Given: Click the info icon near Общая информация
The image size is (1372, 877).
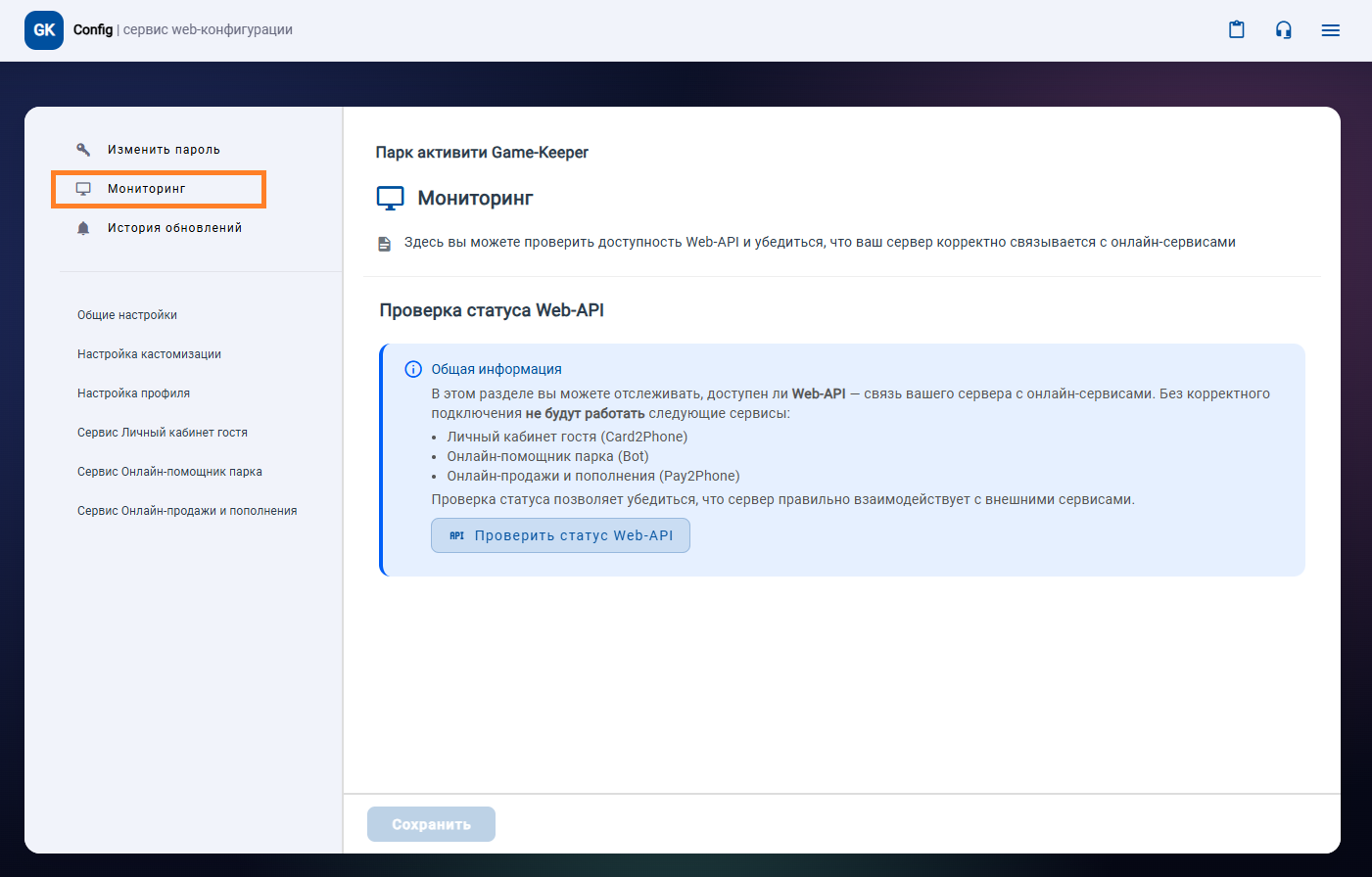Looking at the screenshot, I should [x=413, y=369].
